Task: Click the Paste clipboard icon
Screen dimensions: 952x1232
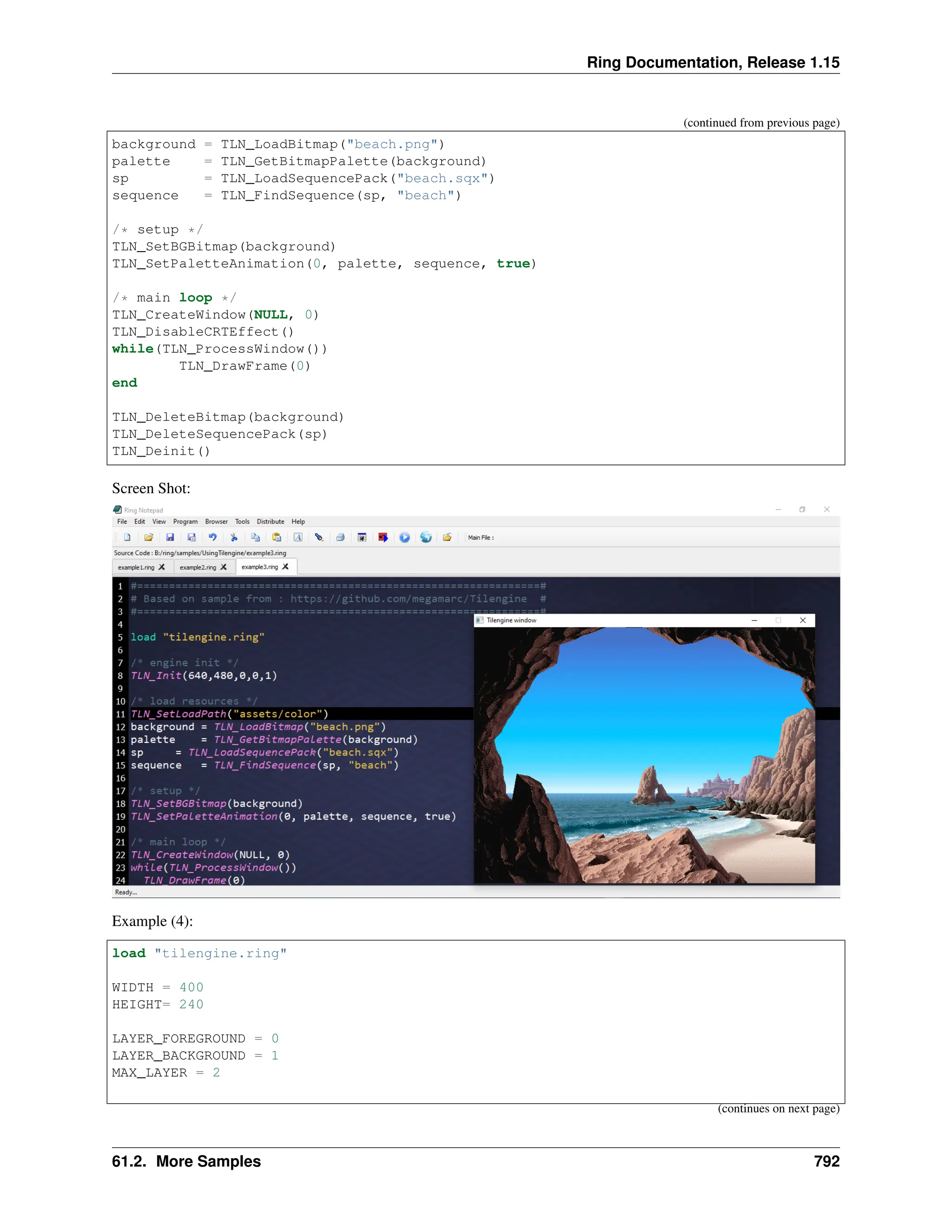Action: 277,537
